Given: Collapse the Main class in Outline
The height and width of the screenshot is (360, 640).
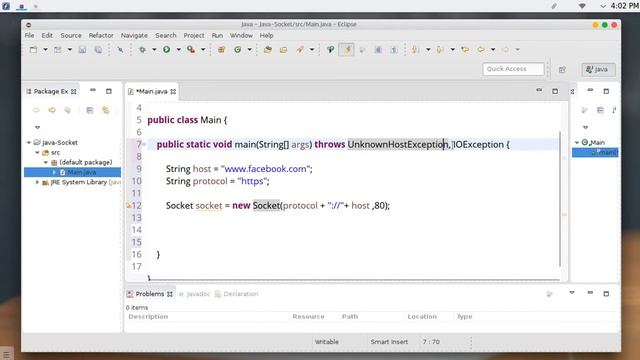Looking at the screenshot, I should pyautogui.click(x=577, y=142).
